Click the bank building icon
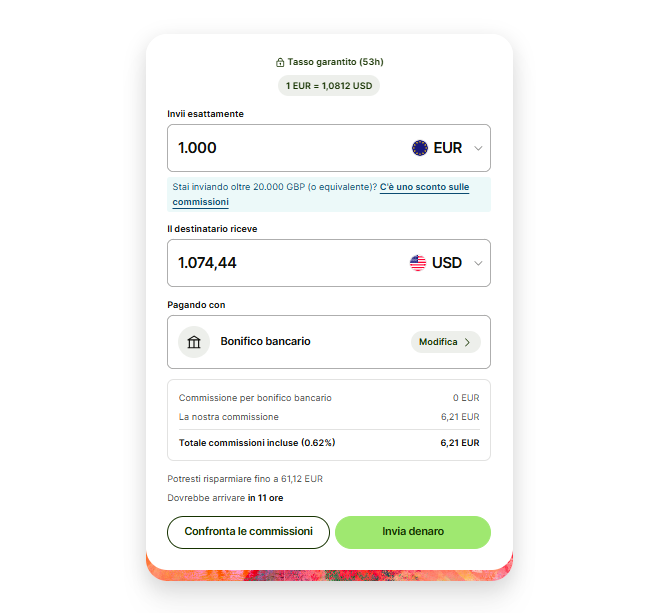 pyautogui.click(x=194, y=342)
